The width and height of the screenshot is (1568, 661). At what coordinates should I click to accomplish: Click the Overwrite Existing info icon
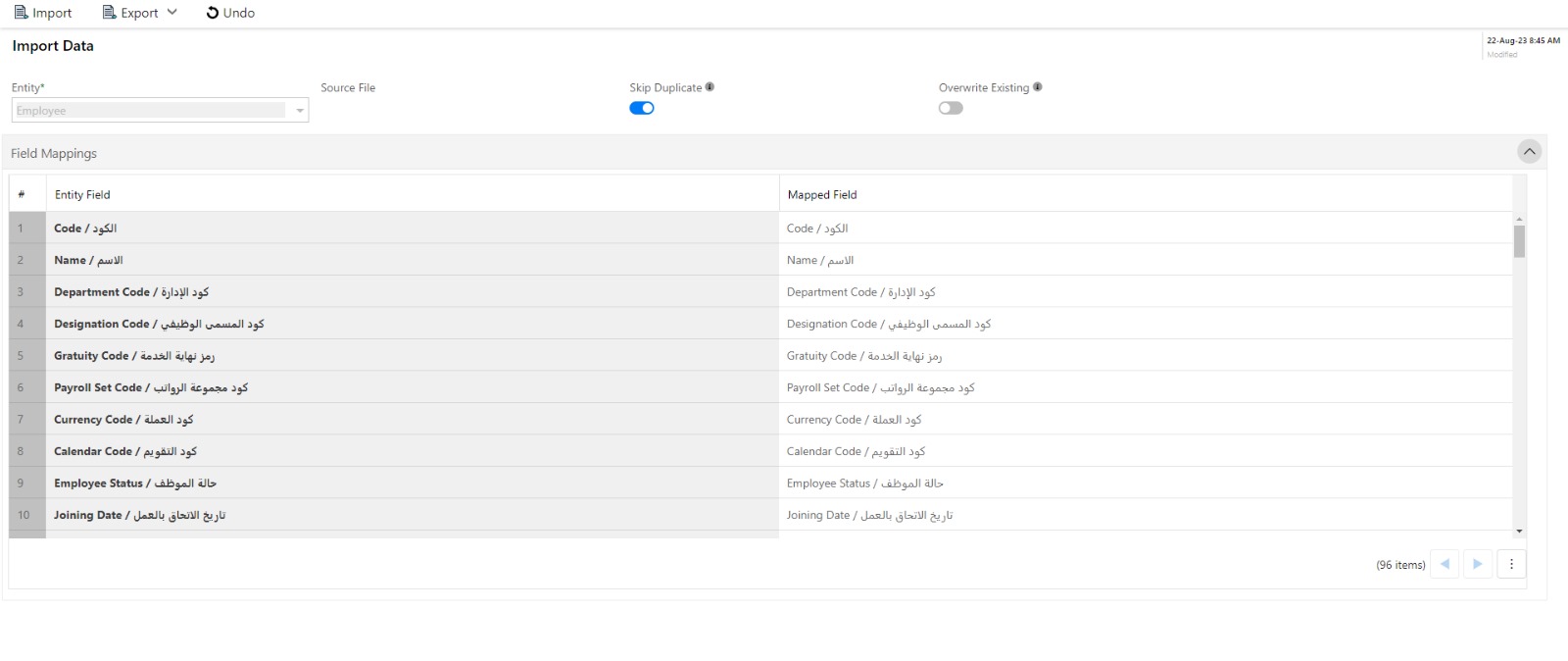(1038, 87)
